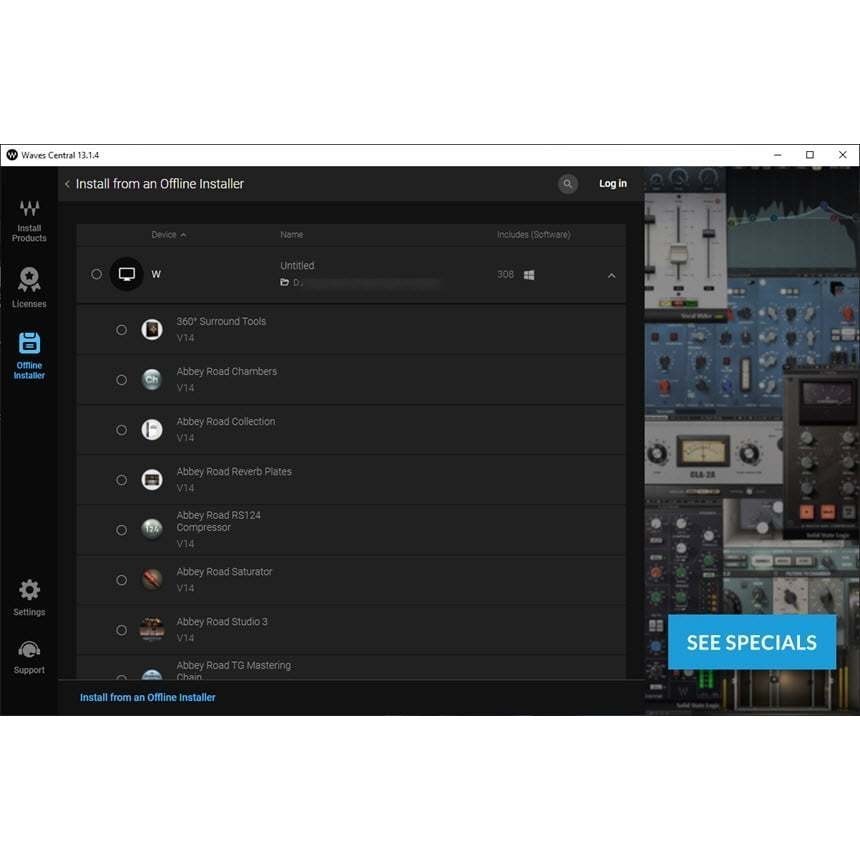Open Support in the sidebar
This screenshot has width=860, height=860.
pos(29,657)
